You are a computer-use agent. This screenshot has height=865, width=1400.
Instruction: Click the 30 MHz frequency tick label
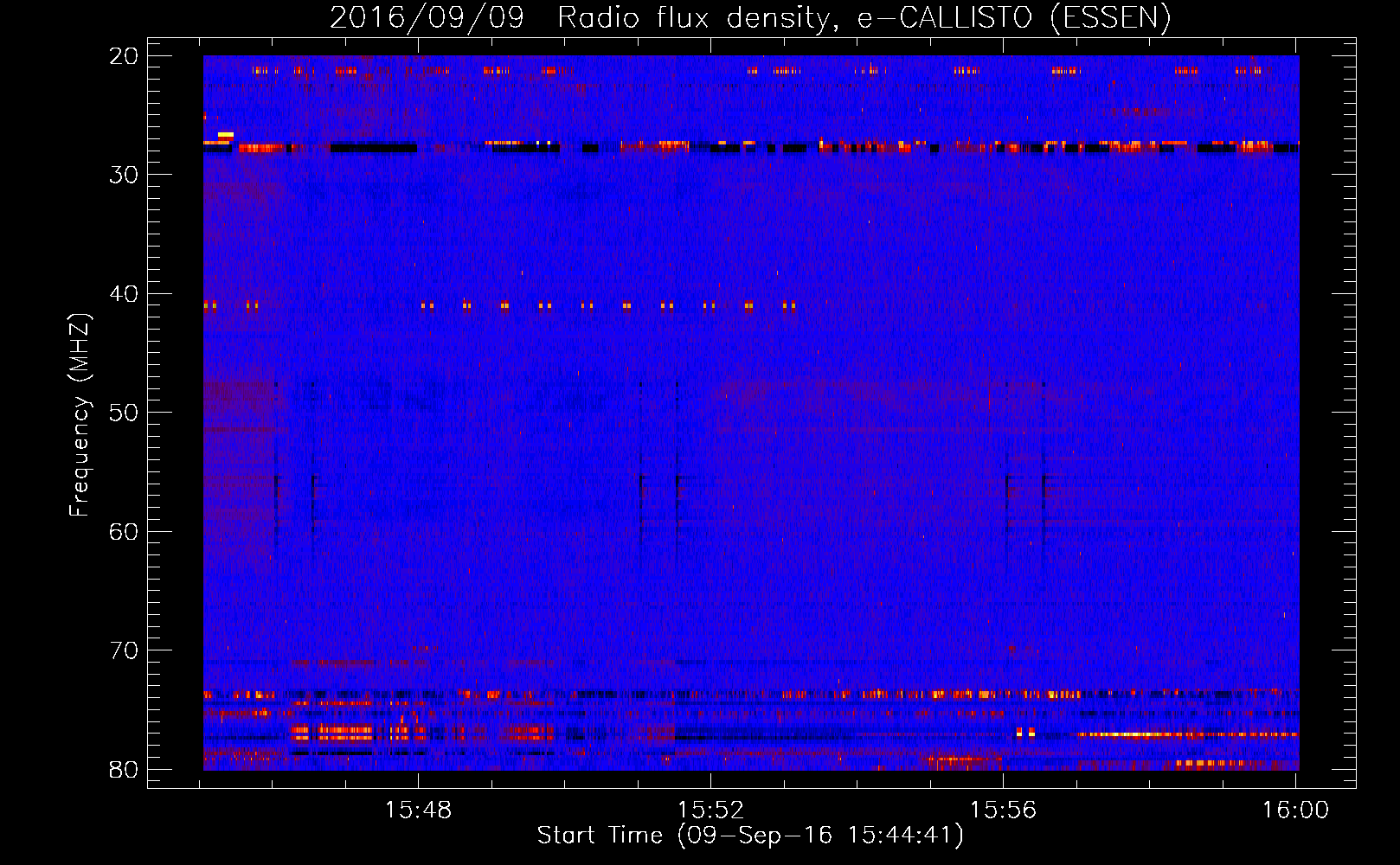(125, 175)
